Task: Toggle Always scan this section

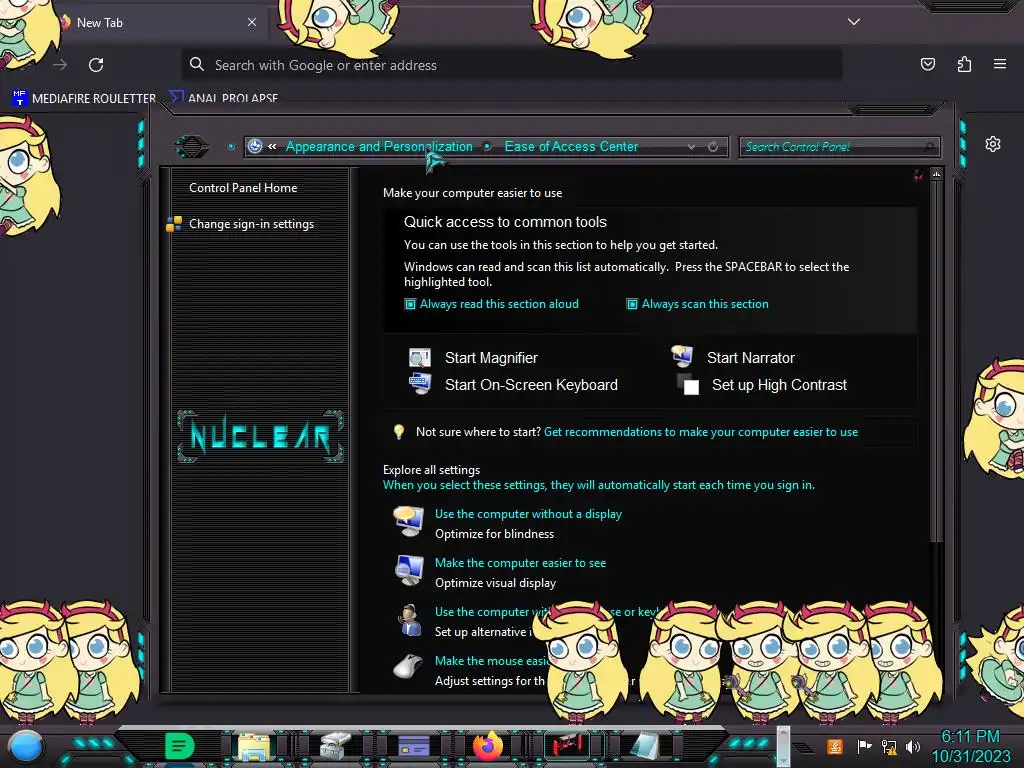Action: coord(697,304)
